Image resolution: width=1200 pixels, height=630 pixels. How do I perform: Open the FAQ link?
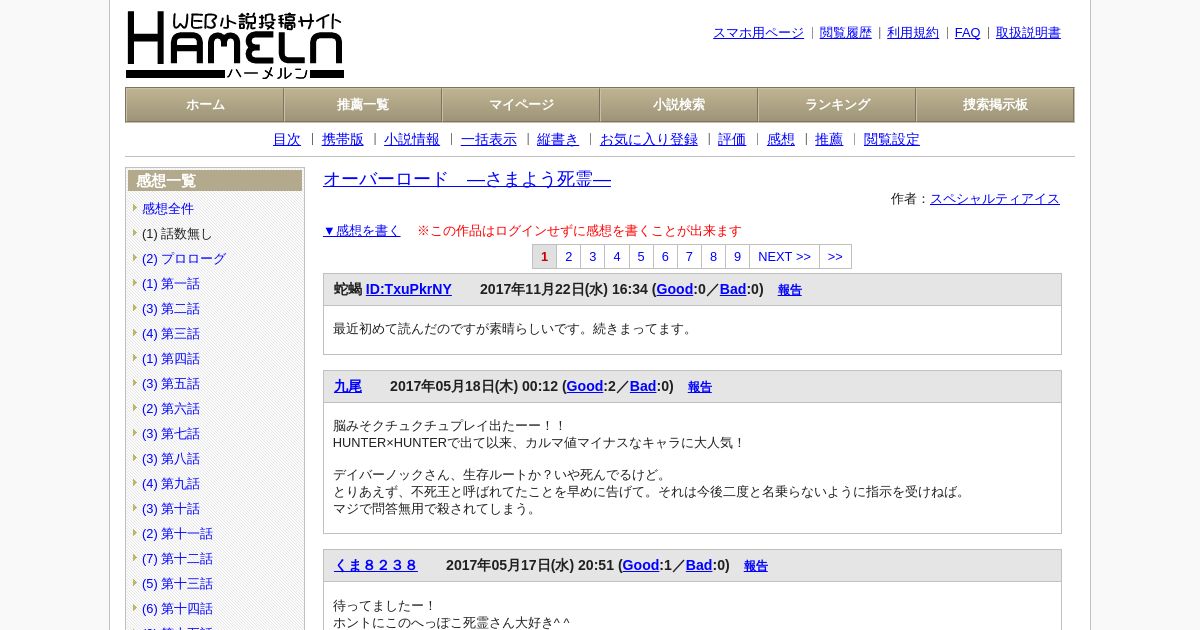coord(968,33)
